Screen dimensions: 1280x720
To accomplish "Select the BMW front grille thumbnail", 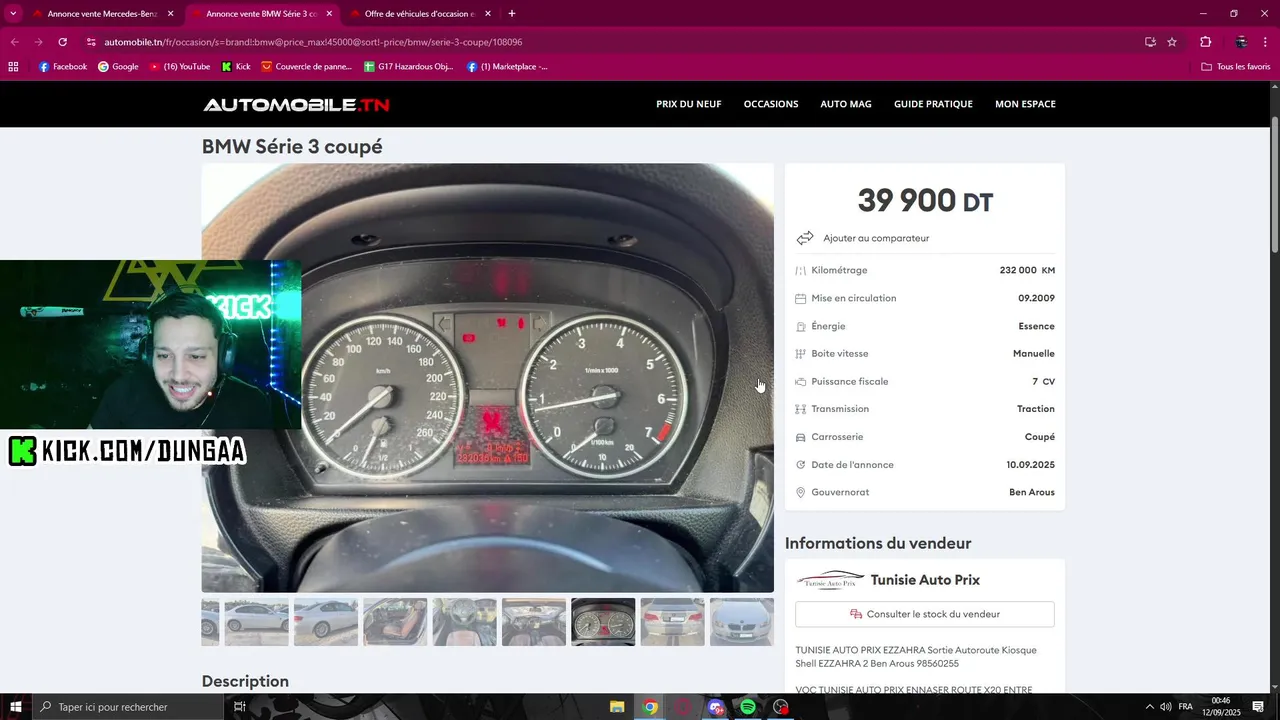I will (x=742, y=622).
